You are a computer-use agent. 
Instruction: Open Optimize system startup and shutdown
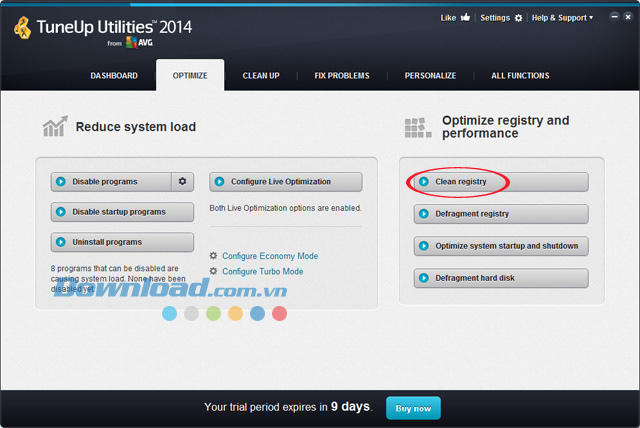tap(501, 246)
